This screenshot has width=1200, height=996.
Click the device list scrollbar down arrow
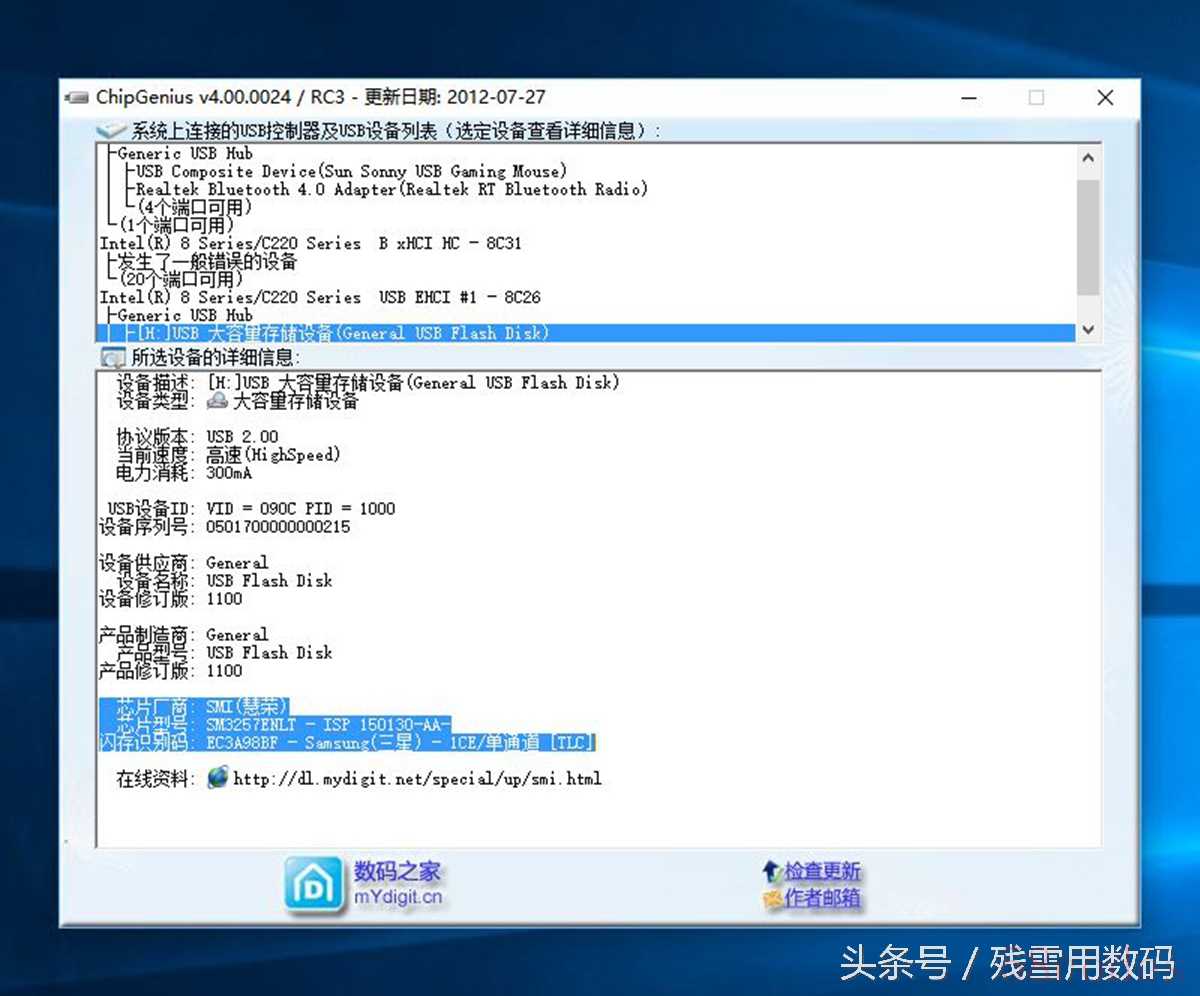click(1088, 329)
